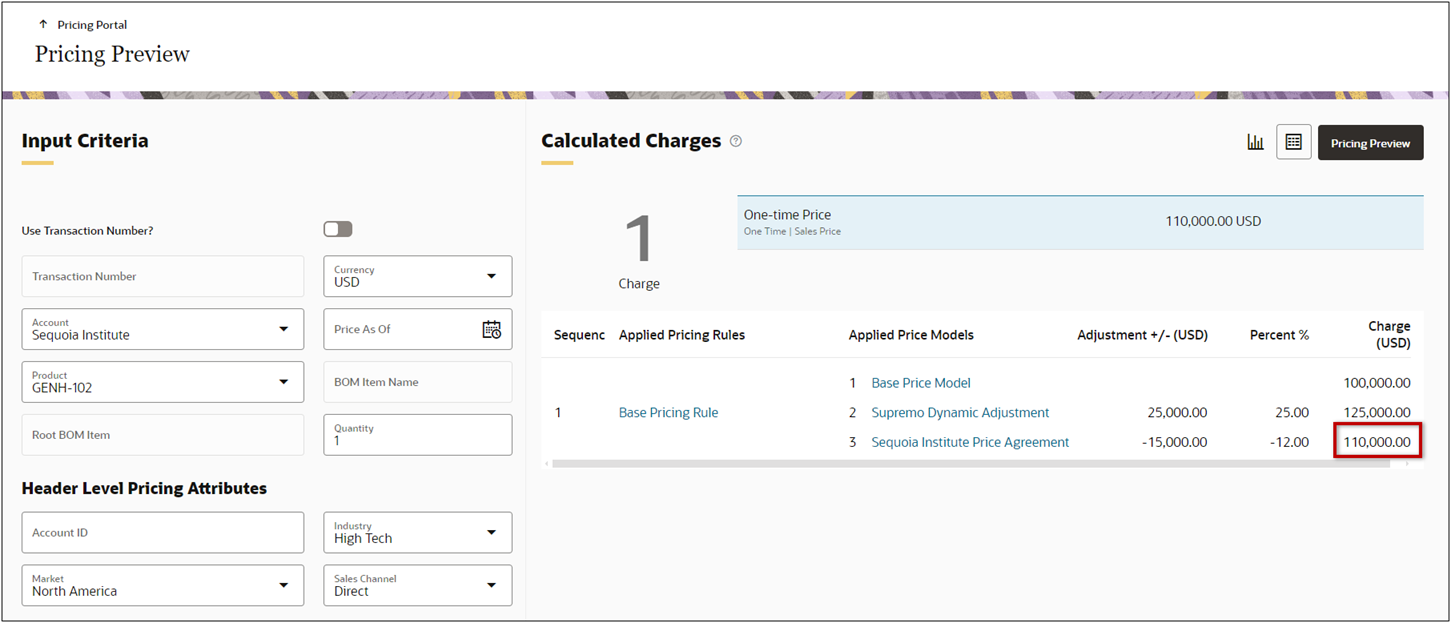Navigate back via the Pricing Portal arrow
The width and height of the screenshot is (1451, 623).
point(41,23)
